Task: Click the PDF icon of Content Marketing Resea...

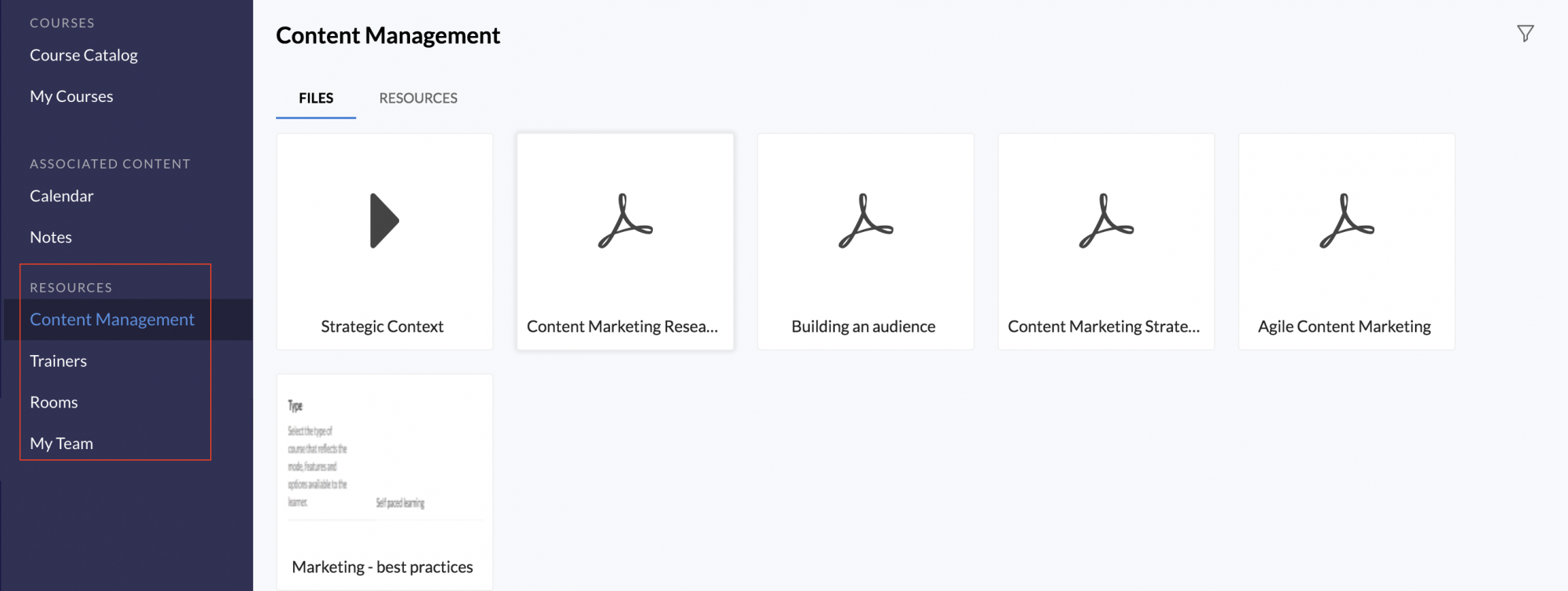Action: 625,221
